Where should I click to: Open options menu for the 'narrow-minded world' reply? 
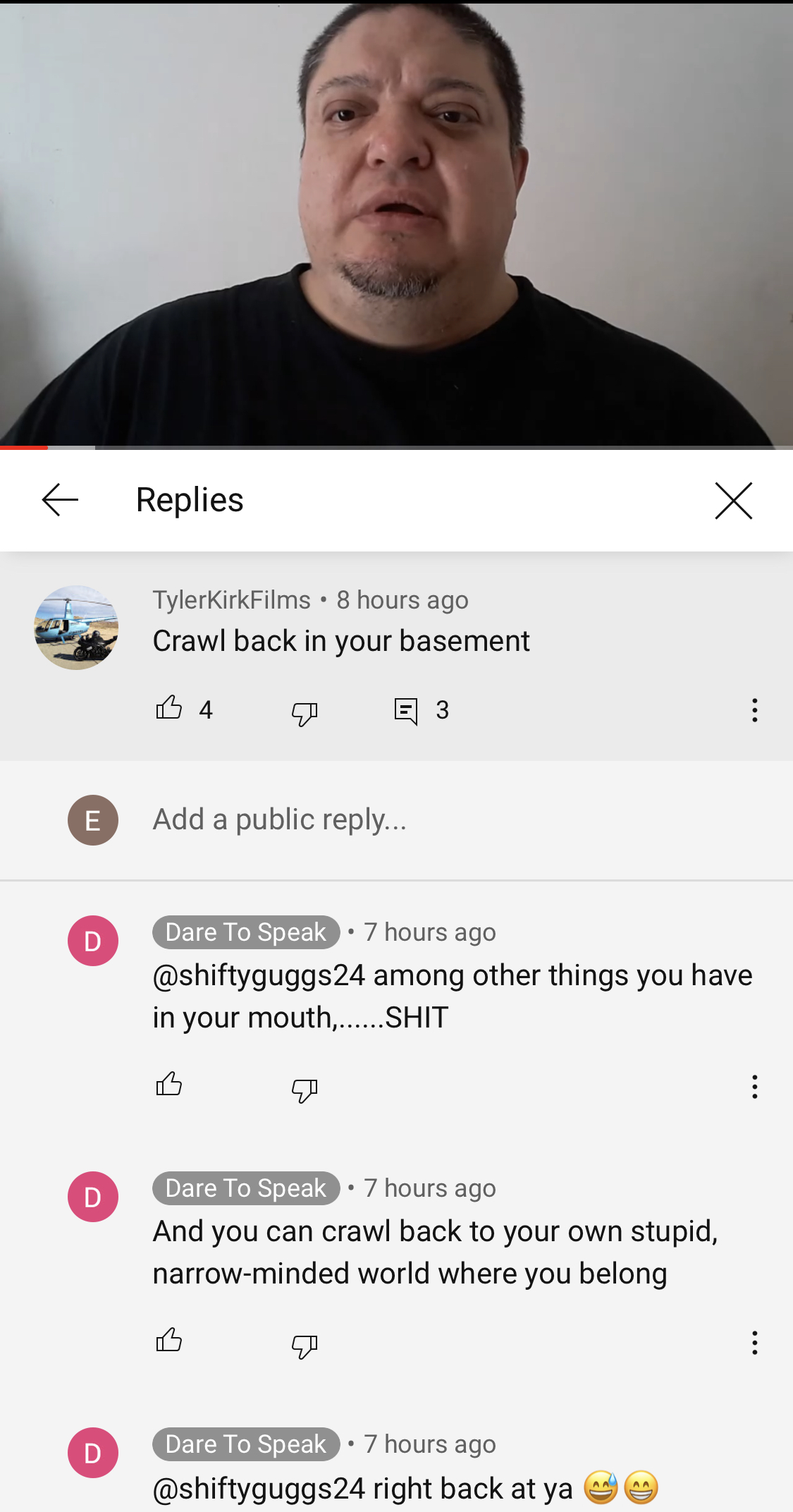pyautogui.click(x=754, y=1343)
